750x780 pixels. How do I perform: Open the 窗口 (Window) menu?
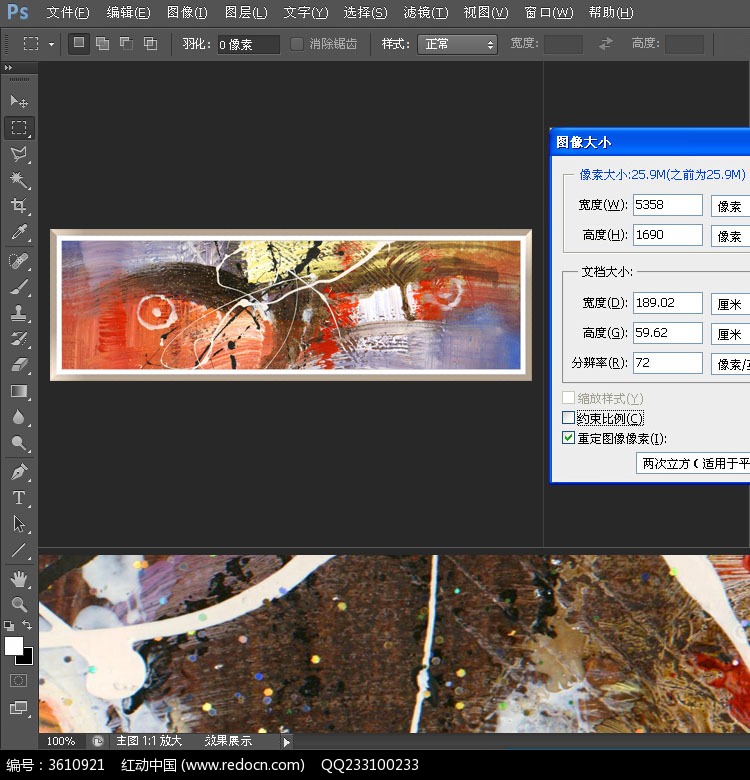tap(549, 12)
